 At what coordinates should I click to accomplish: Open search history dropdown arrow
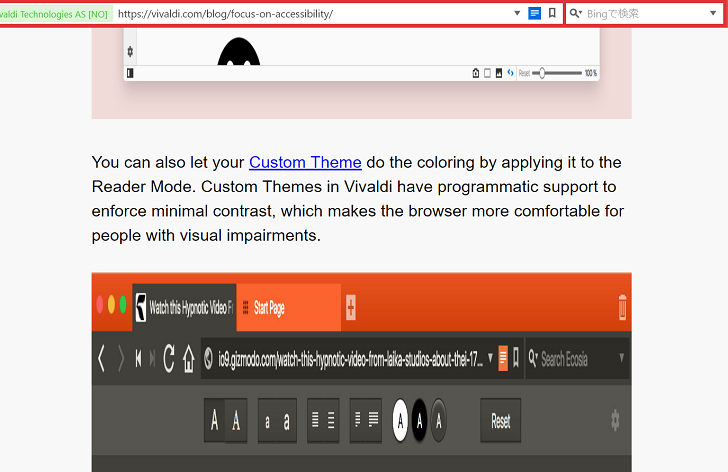713,13
